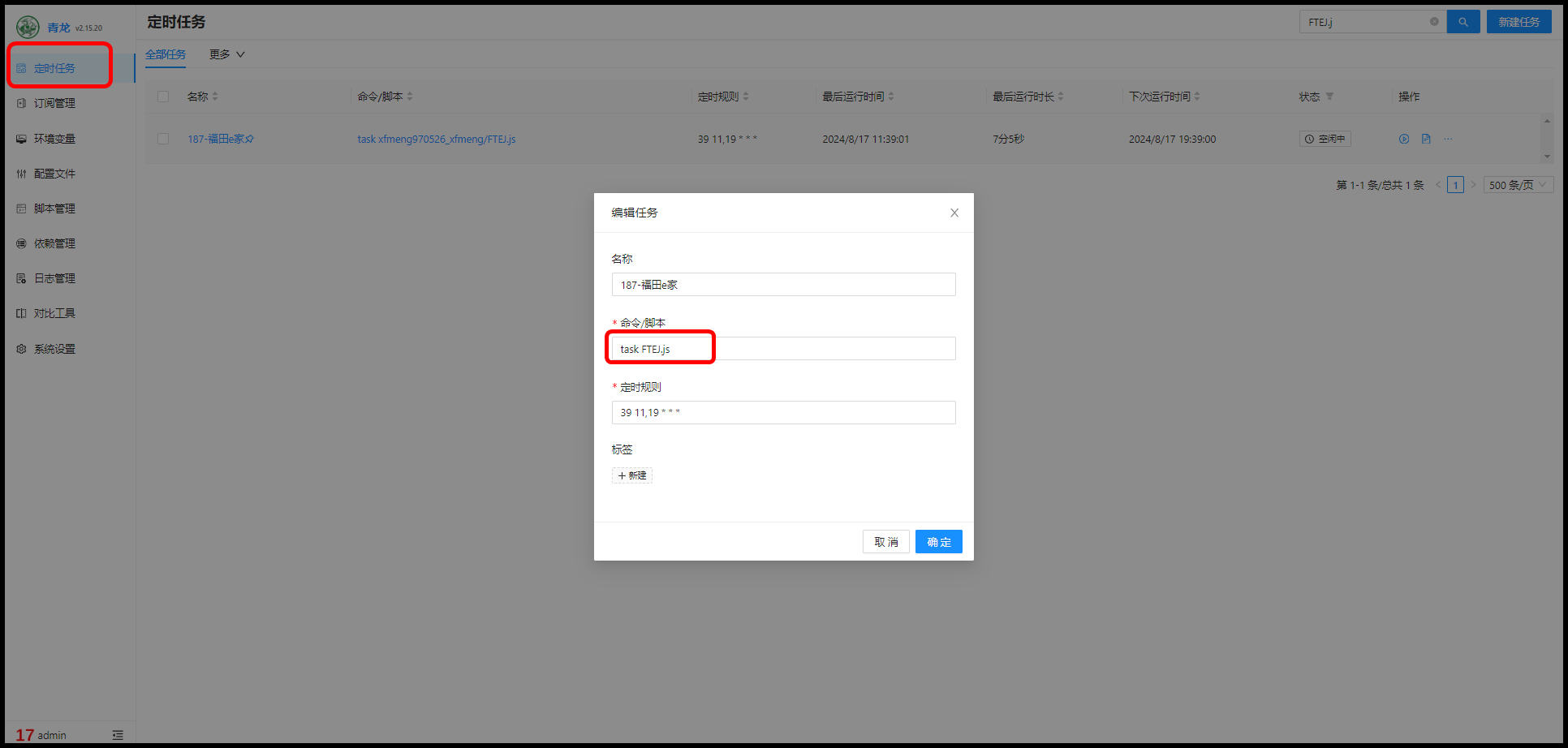Viewport: 1568px width, 748px height.
Task: Open 日志管理 in the sidebar
Action: point(54,278)
